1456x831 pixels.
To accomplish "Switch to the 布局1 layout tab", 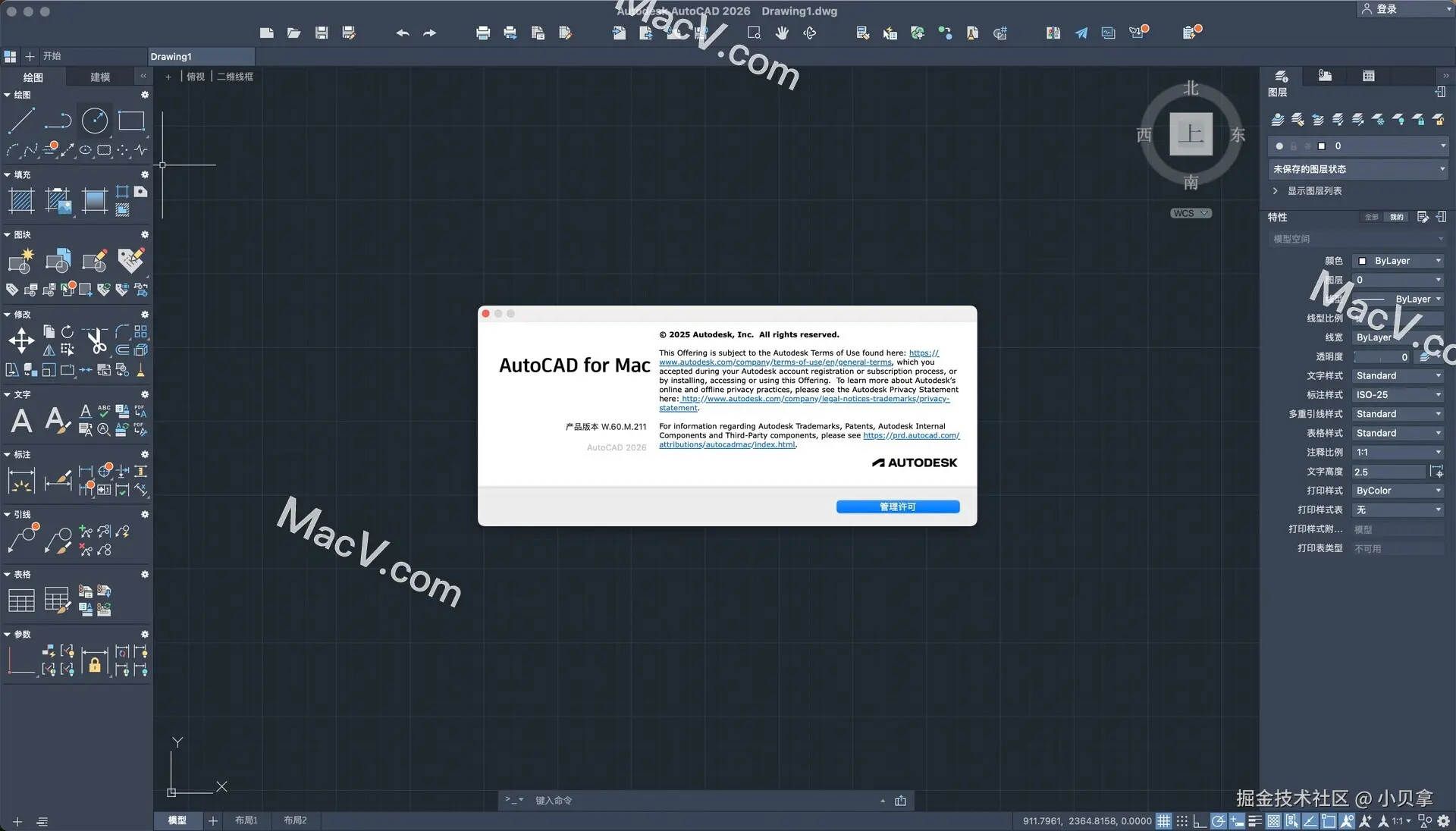I will click(x=246, y=820).
